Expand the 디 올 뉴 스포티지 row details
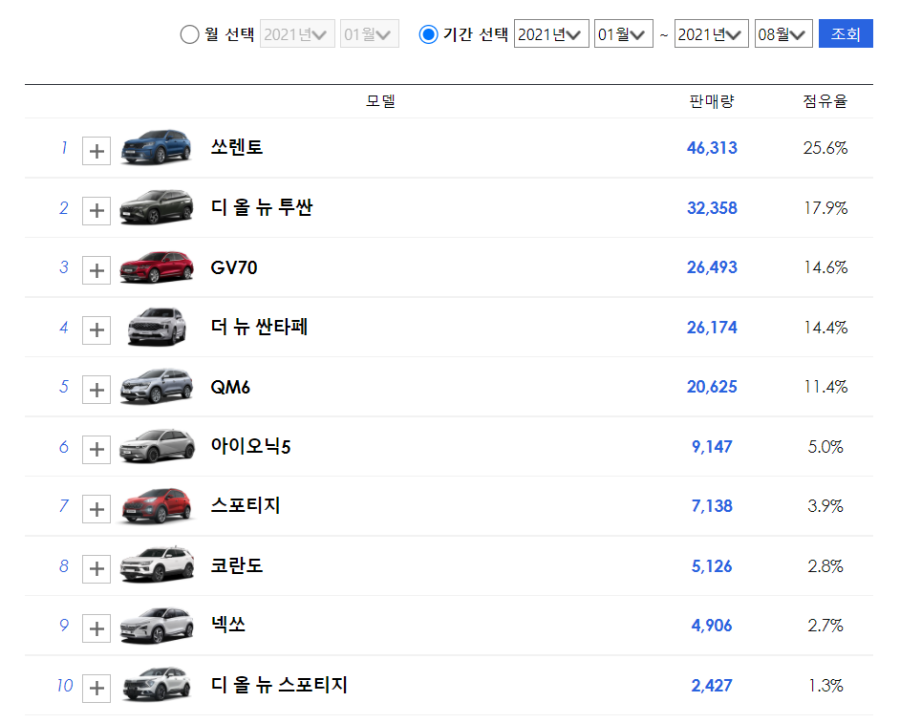 click(x=96, y=688)
